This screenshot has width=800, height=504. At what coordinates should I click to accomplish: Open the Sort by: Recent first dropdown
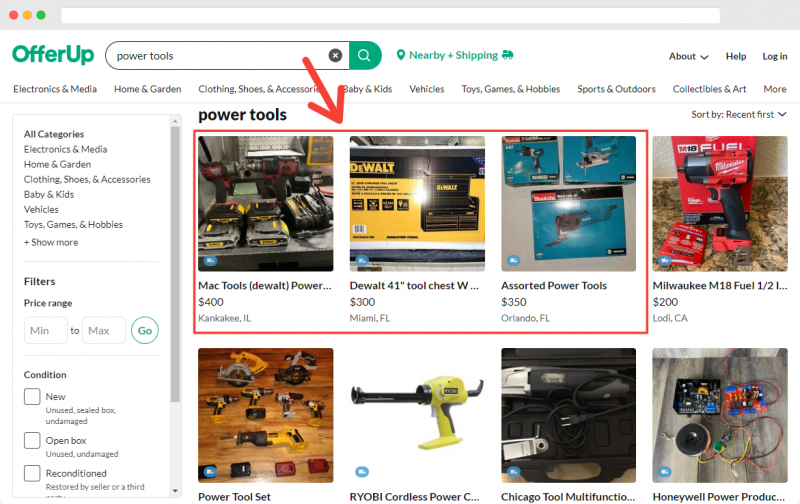tap(739, 114)
